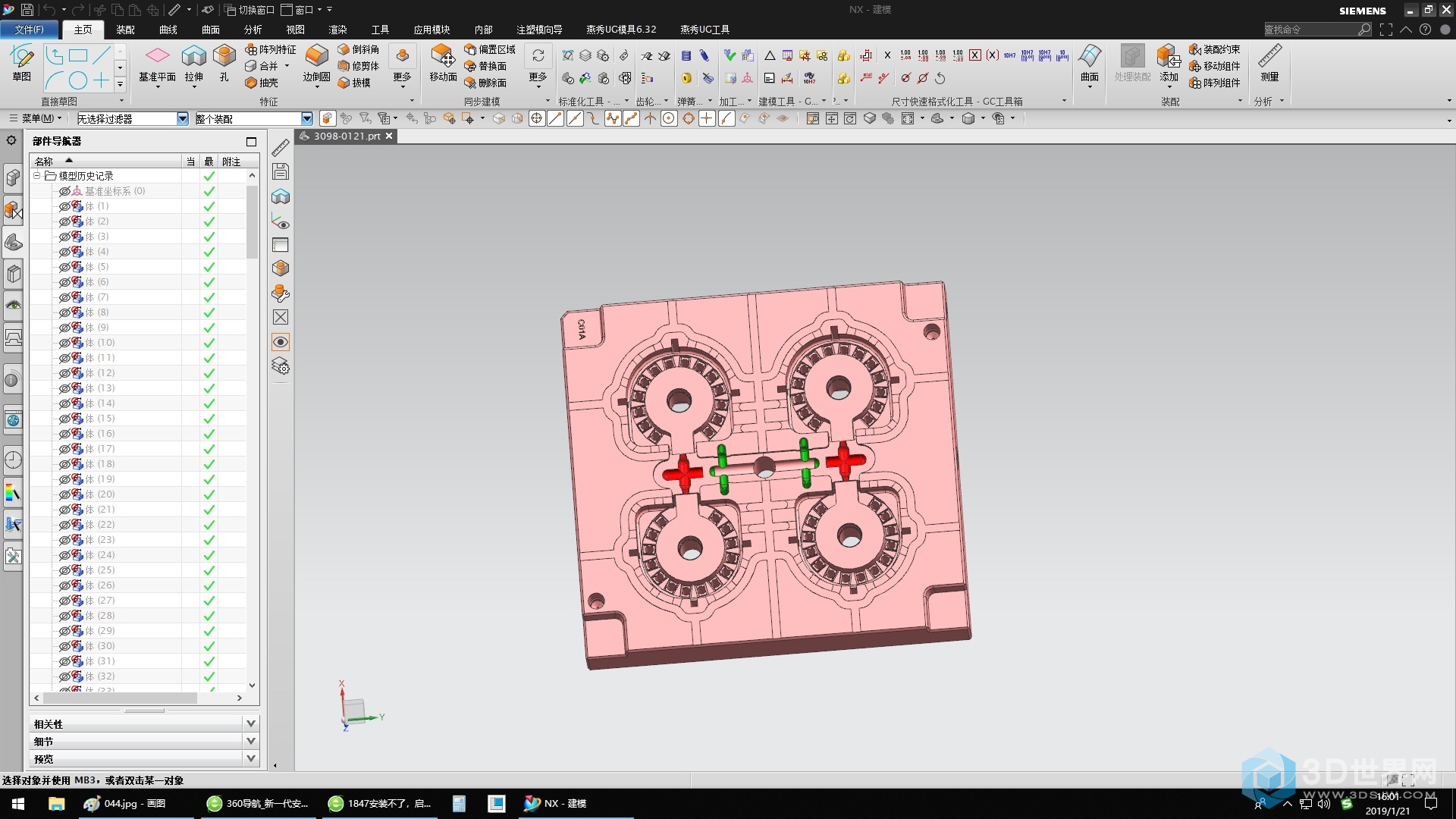The width and height of the screenshot is (1456, 819).
Task: Toggle visibility of 体 (10)
Action: click(x=64, y=343)
